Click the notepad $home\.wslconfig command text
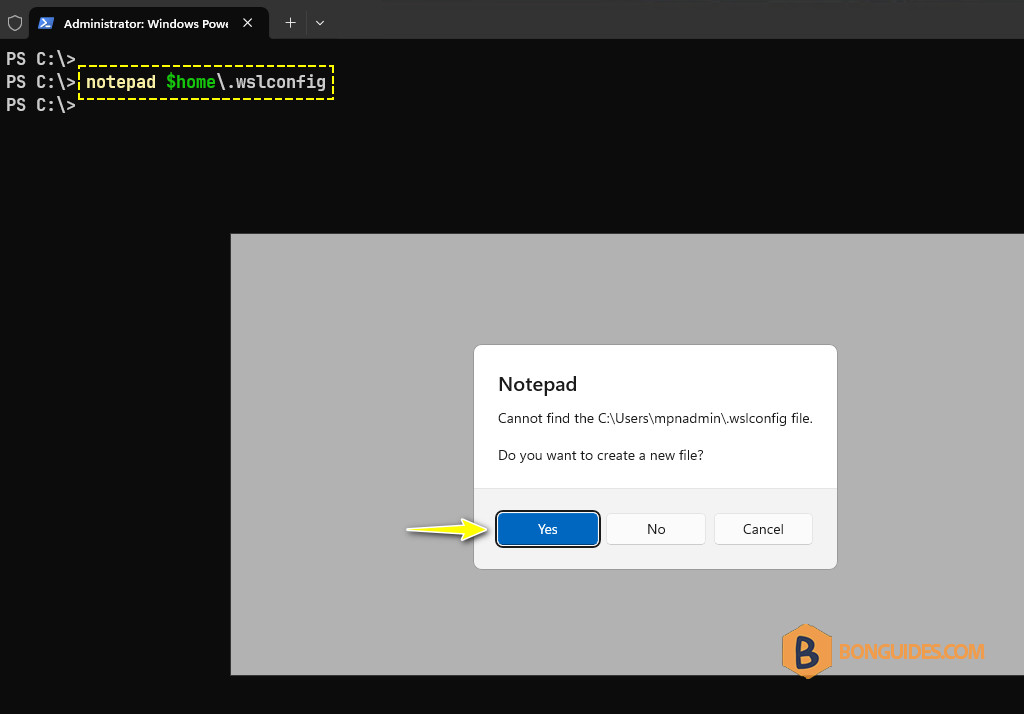Image resolution: width=1024 pixels, height=714 pixels. pos(206,82)
